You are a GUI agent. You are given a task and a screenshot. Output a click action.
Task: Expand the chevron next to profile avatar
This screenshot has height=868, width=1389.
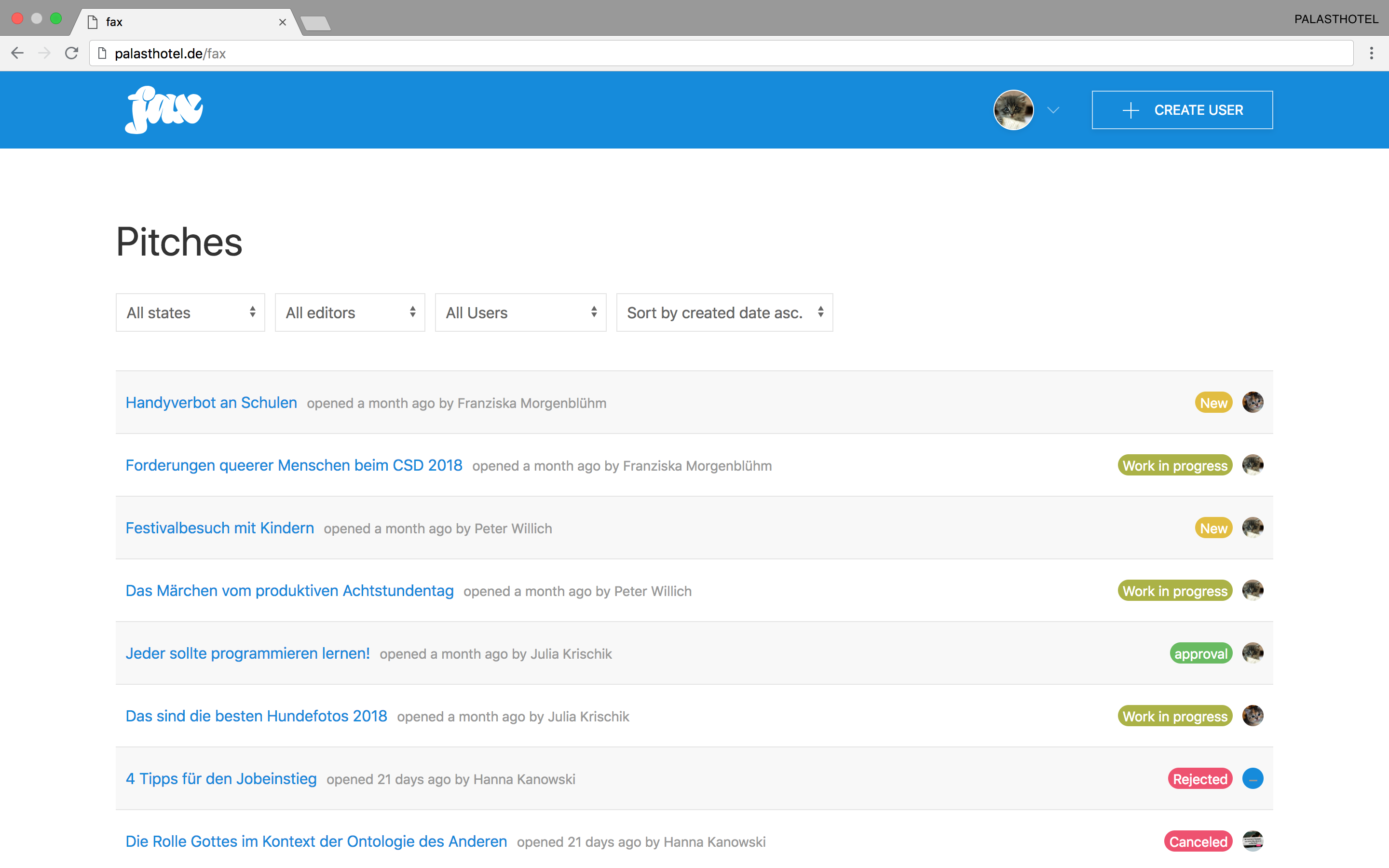click(1053, 110)
